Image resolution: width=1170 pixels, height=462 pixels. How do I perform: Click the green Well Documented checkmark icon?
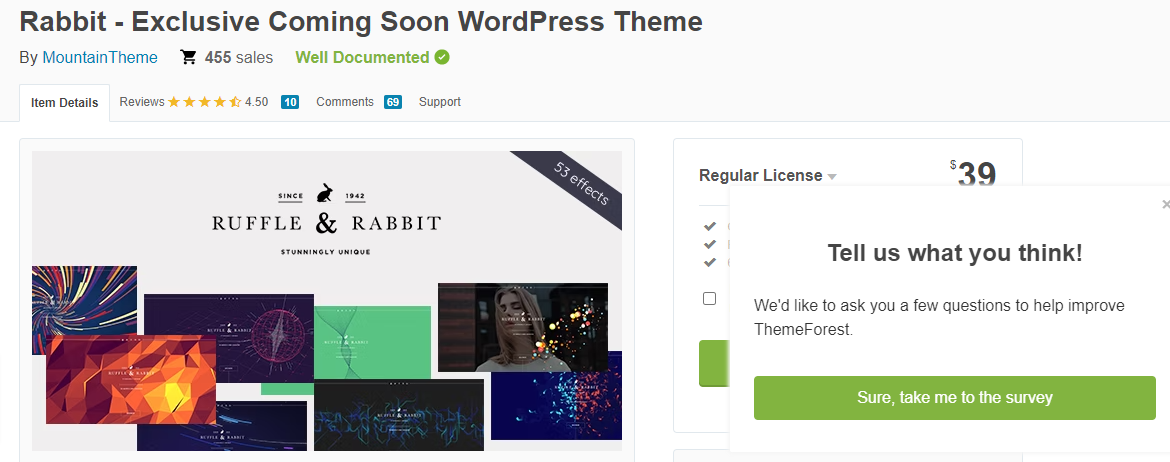[x=442, y=58]
